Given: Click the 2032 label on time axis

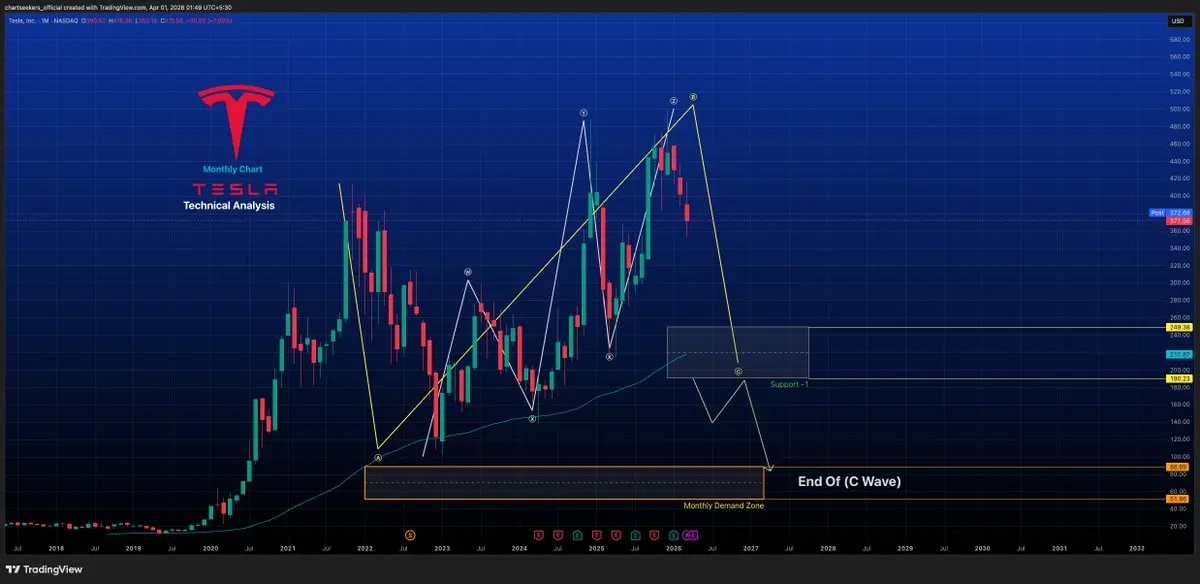Looking at the screenshot, I should coord(1137,549).
